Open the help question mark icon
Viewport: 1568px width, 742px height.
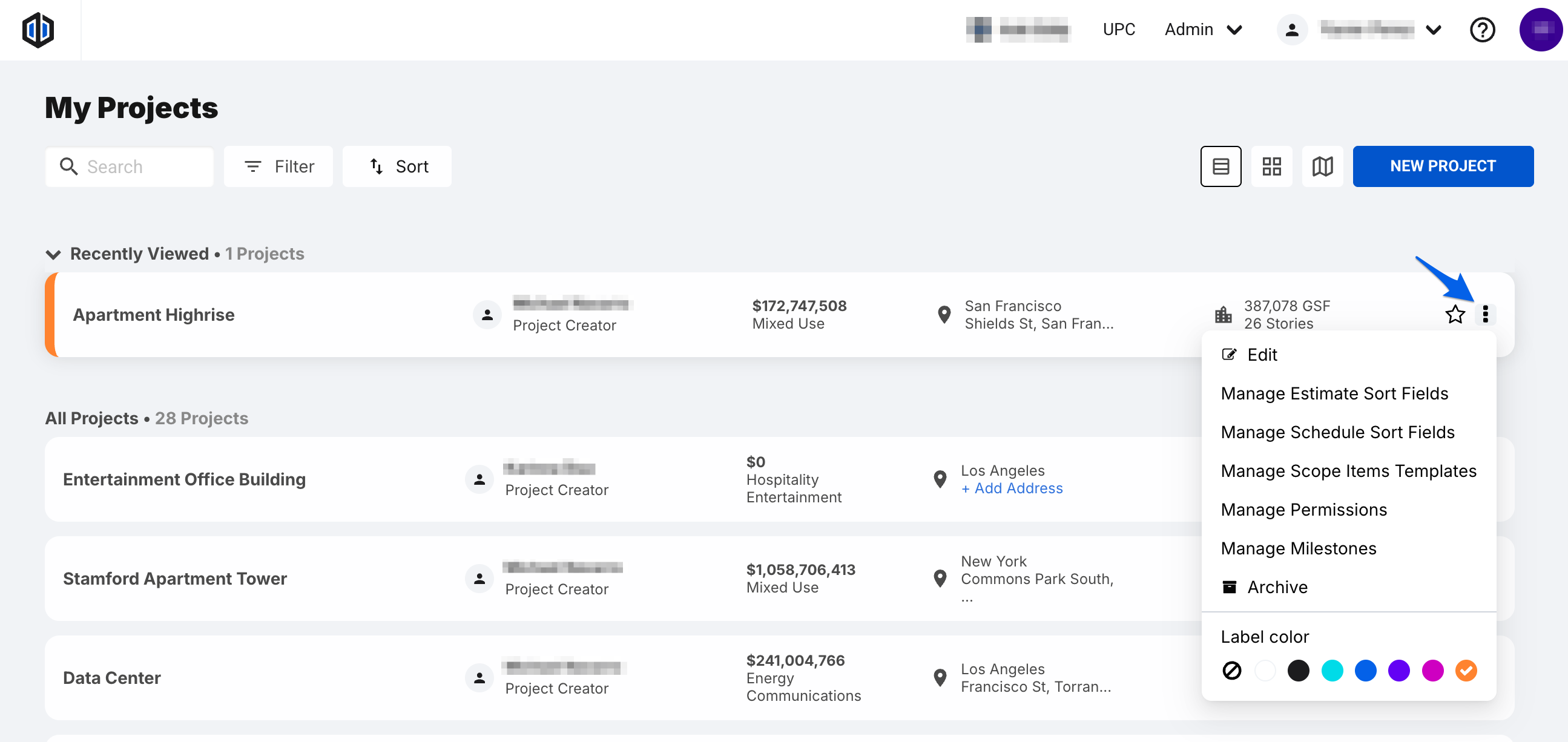1481,30
